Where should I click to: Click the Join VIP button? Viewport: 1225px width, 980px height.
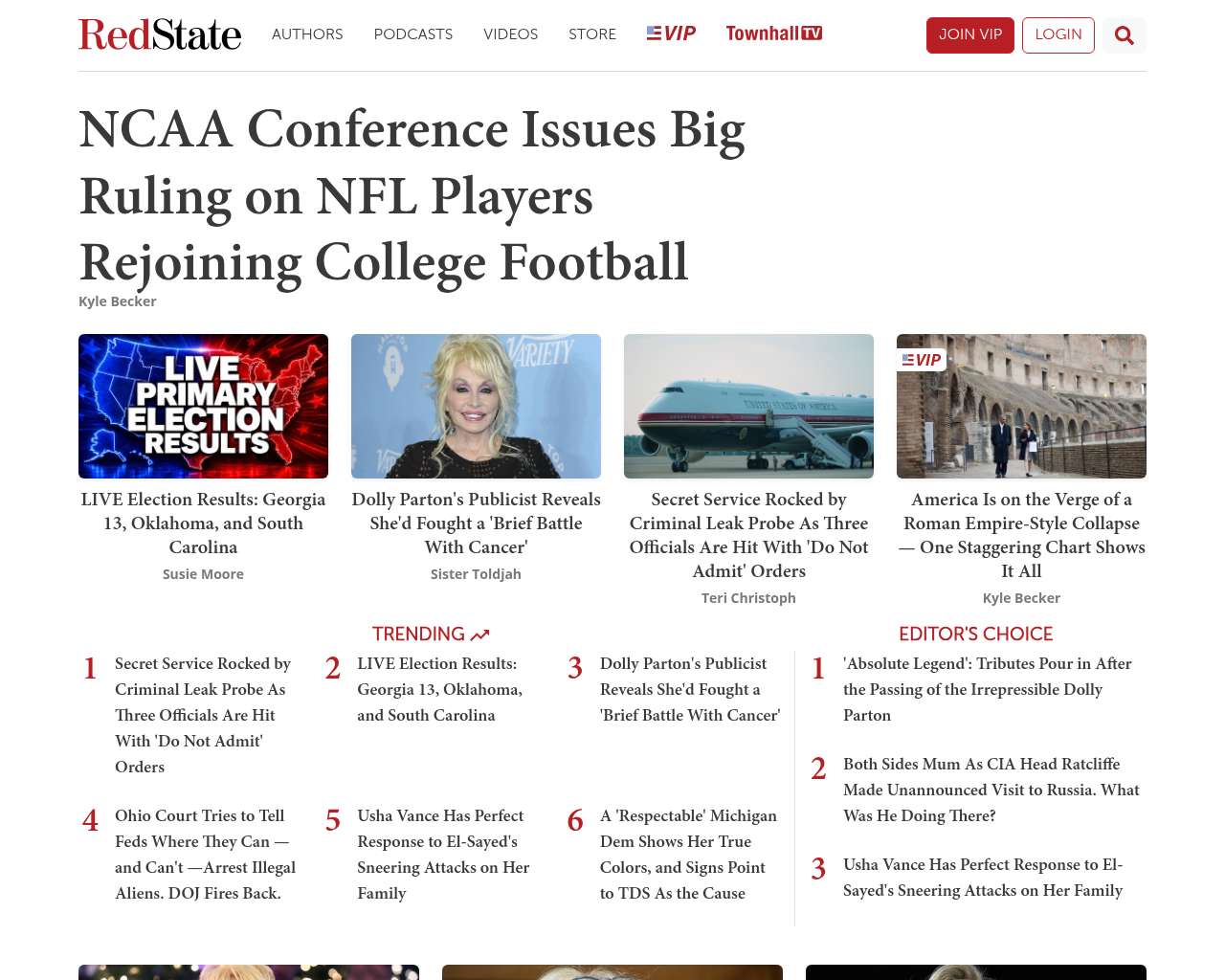tap(970, 35)
